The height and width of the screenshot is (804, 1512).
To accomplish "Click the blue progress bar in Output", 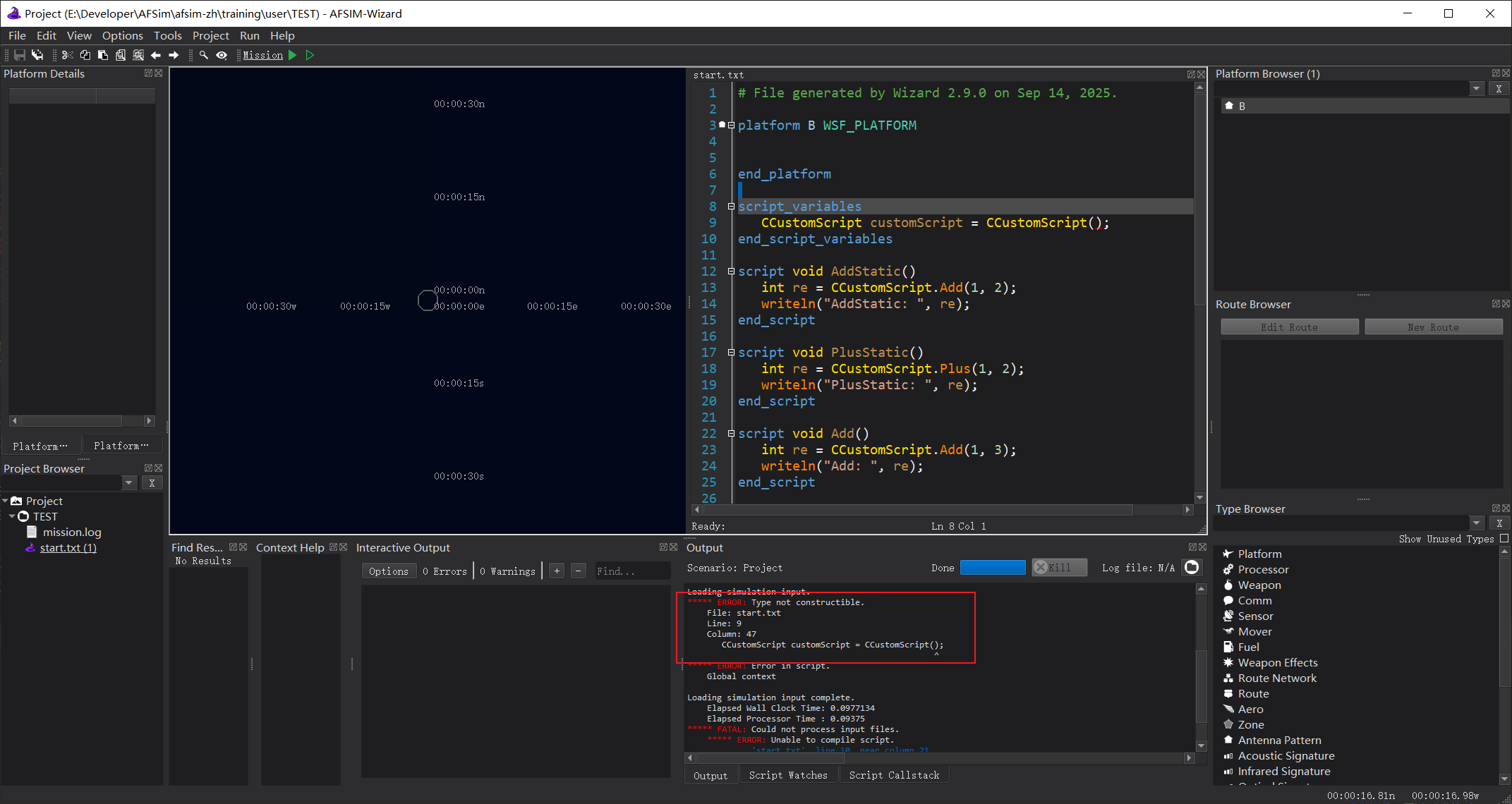I will click(992, 568).
